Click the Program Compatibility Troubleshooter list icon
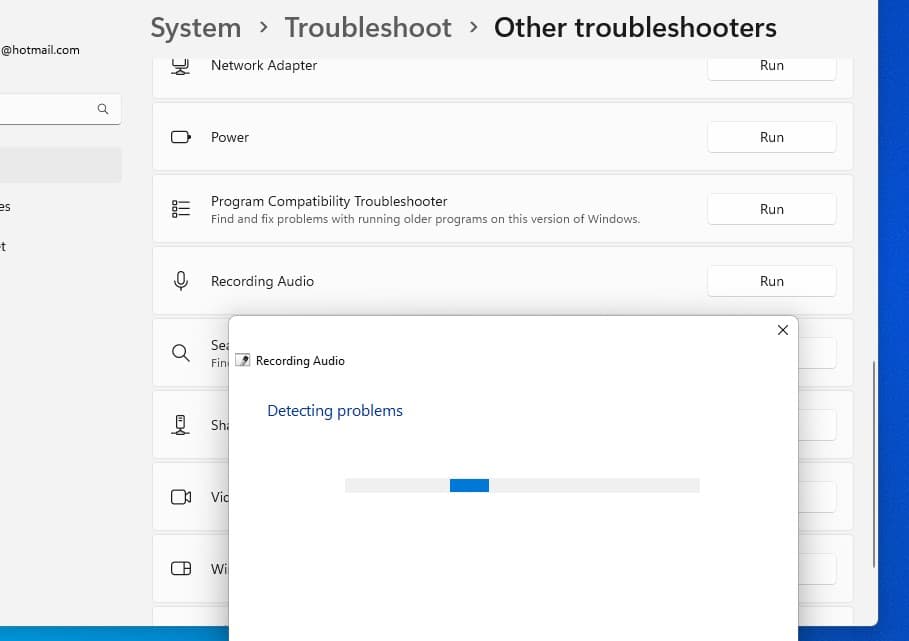909x641 pixels. (181, 209)
